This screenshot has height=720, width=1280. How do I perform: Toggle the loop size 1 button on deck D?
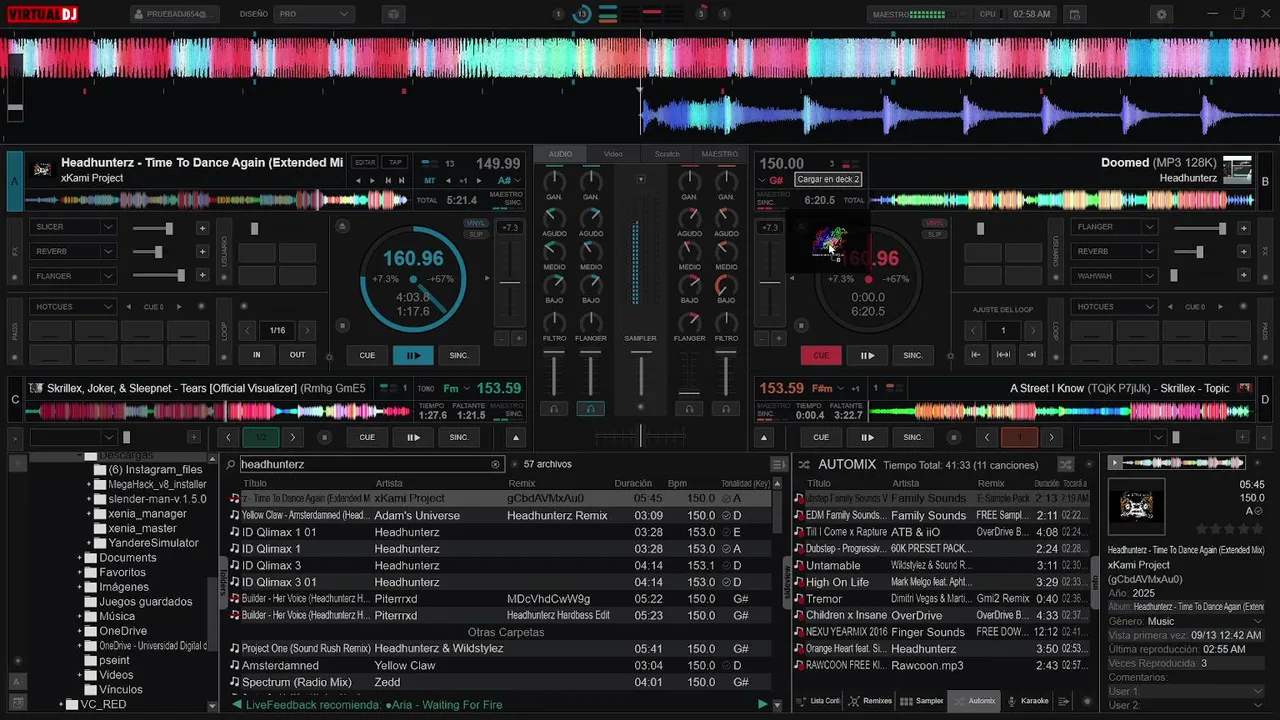[1019, 437]
